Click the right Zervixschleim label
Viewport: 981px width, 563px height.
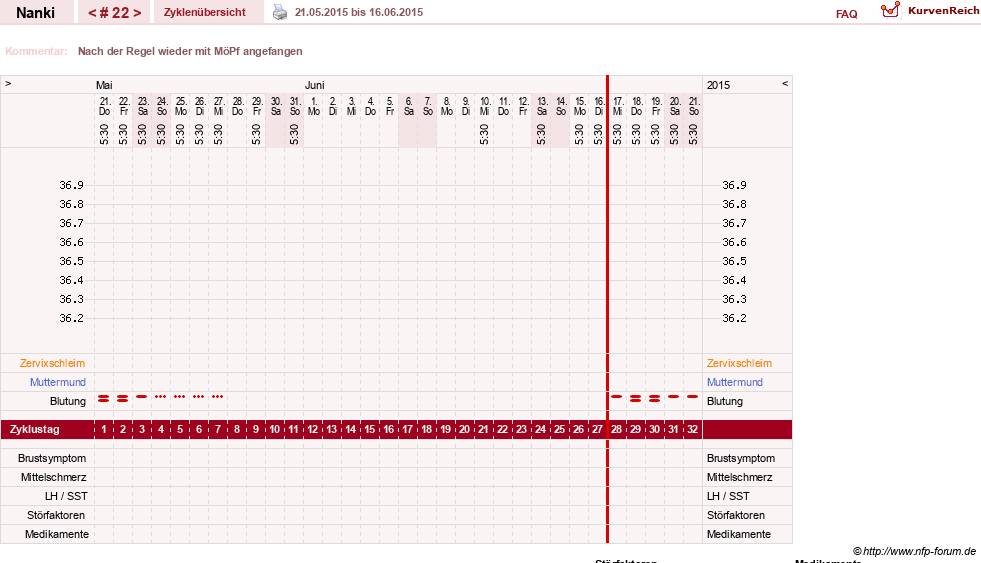click(740, 363)
